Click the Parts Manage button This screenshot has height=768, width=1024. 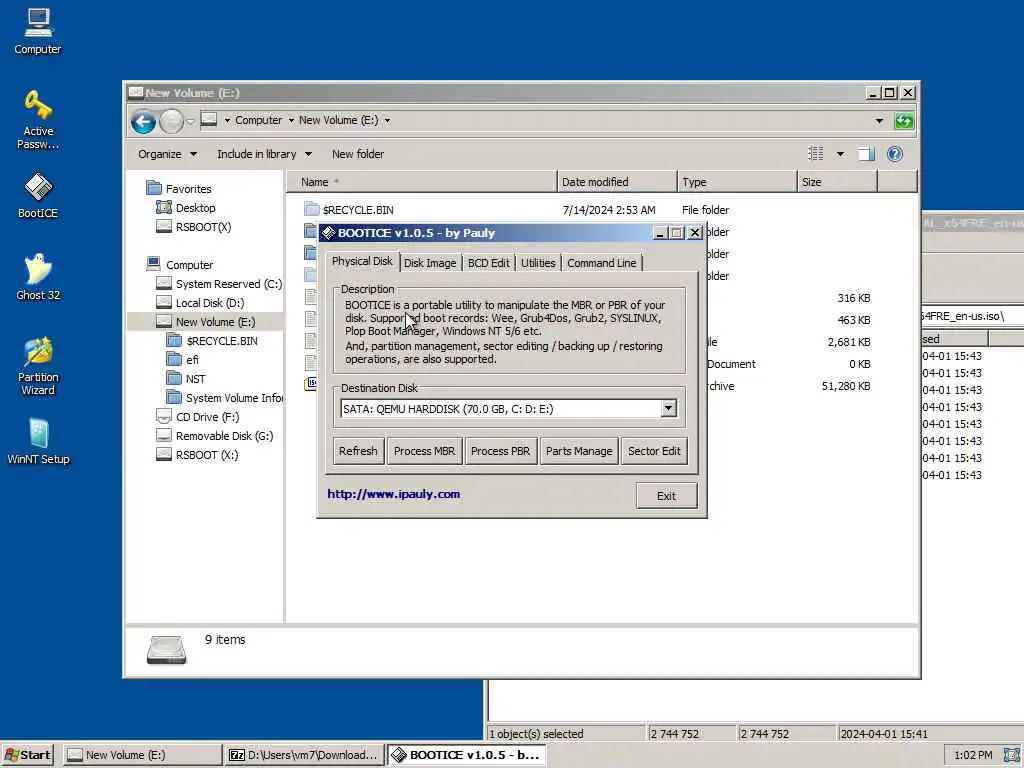tap(579, 451)
